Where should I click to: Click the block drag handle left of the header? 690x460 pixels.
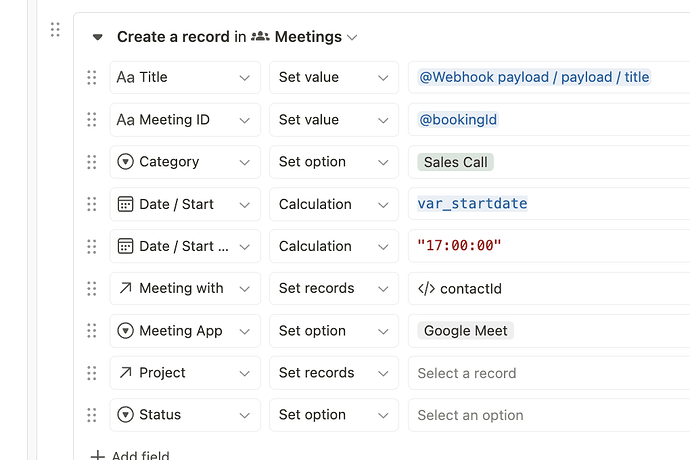[55, 29]
